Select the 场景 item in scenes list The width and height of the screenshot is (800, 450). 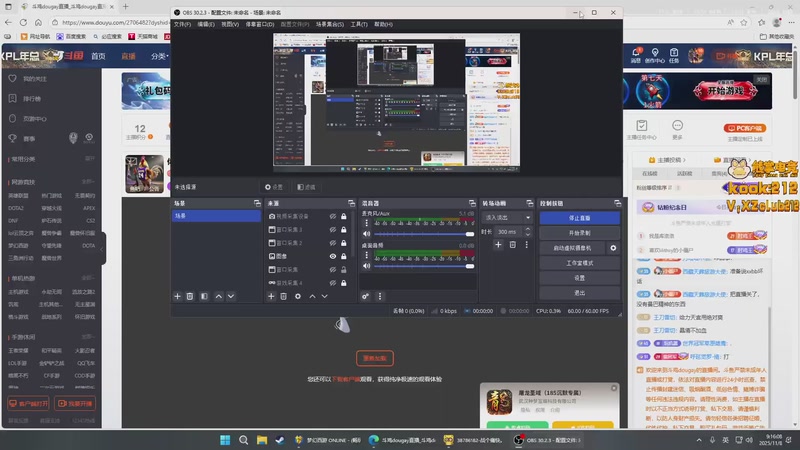pyautogui.click(x=216, y=216)
